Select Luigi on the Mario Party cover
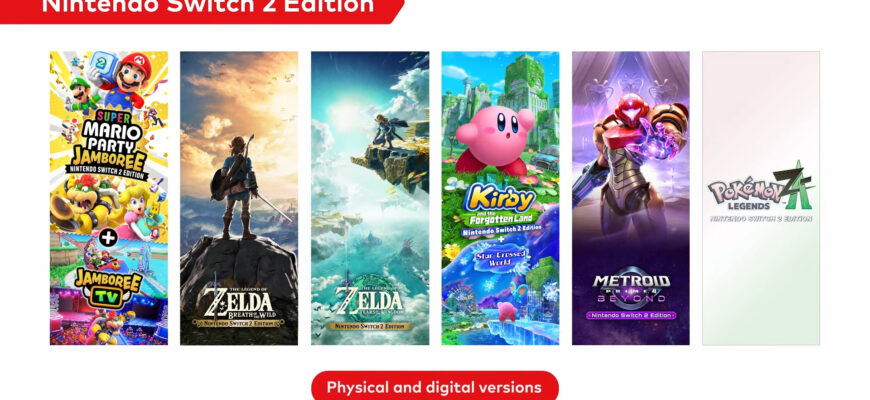870x400 pixels. tap(83, 95)
